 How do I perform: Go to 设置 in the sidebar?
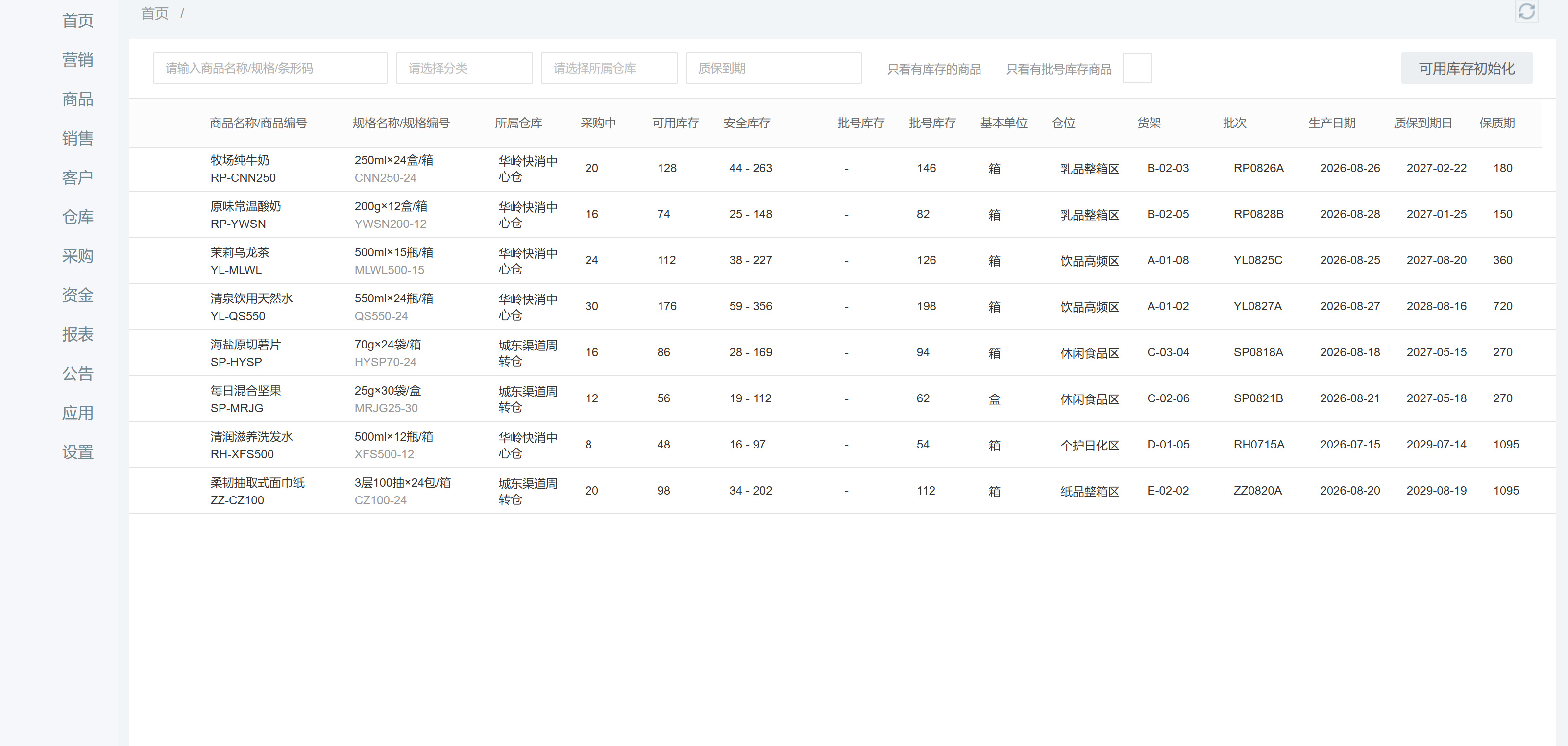(77, 452)
